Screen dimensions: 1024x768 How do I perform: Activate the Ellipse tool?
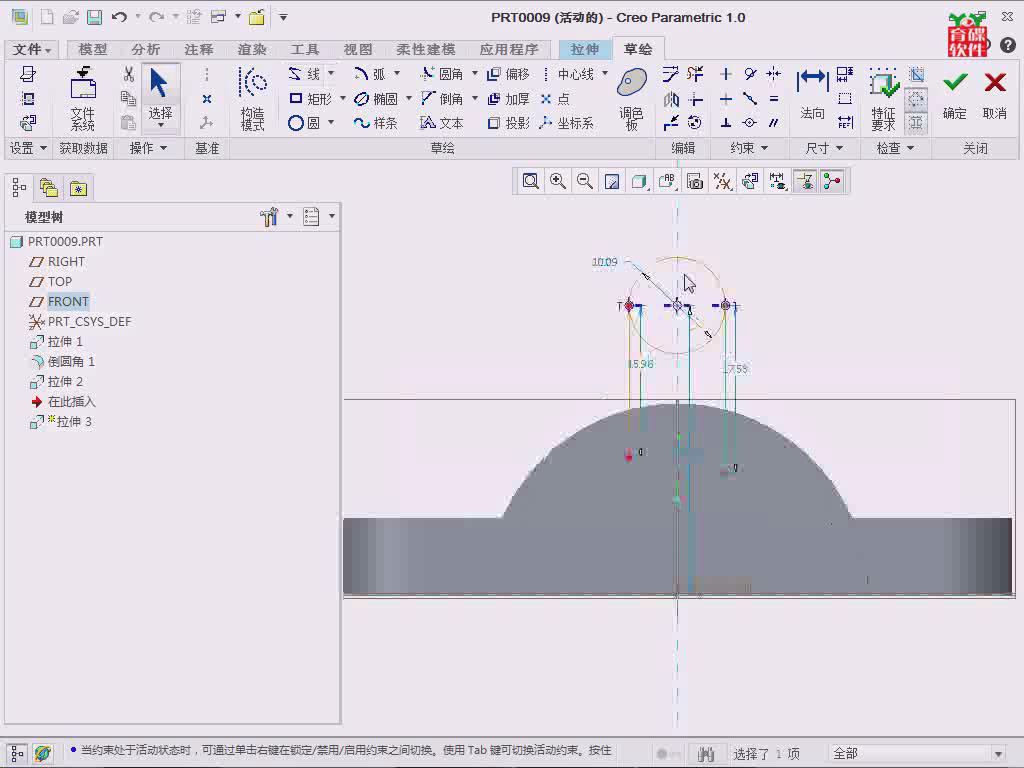tap(376, 99)
